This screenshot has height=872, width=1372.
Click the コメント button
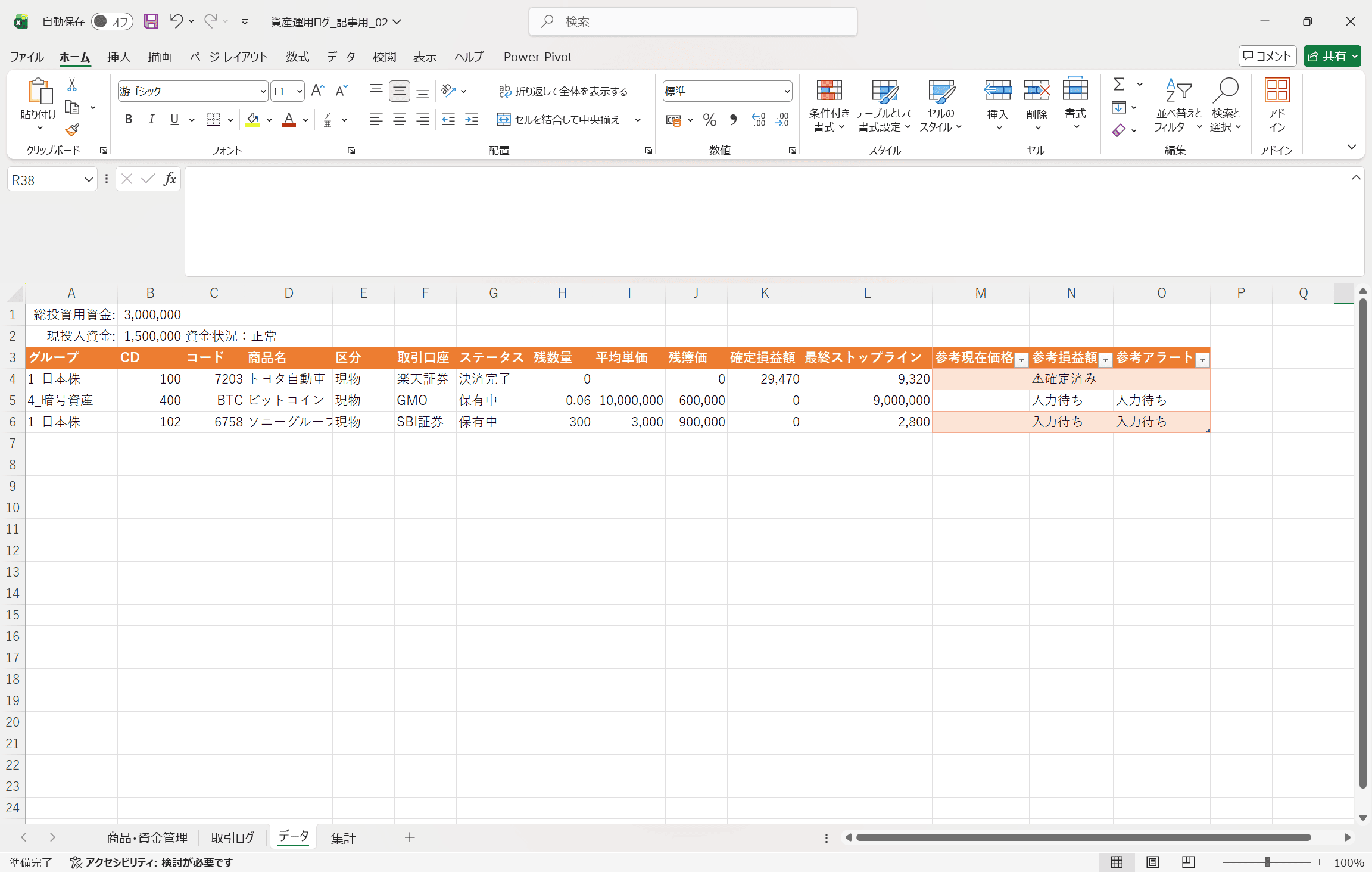(x=1267, y=56)
